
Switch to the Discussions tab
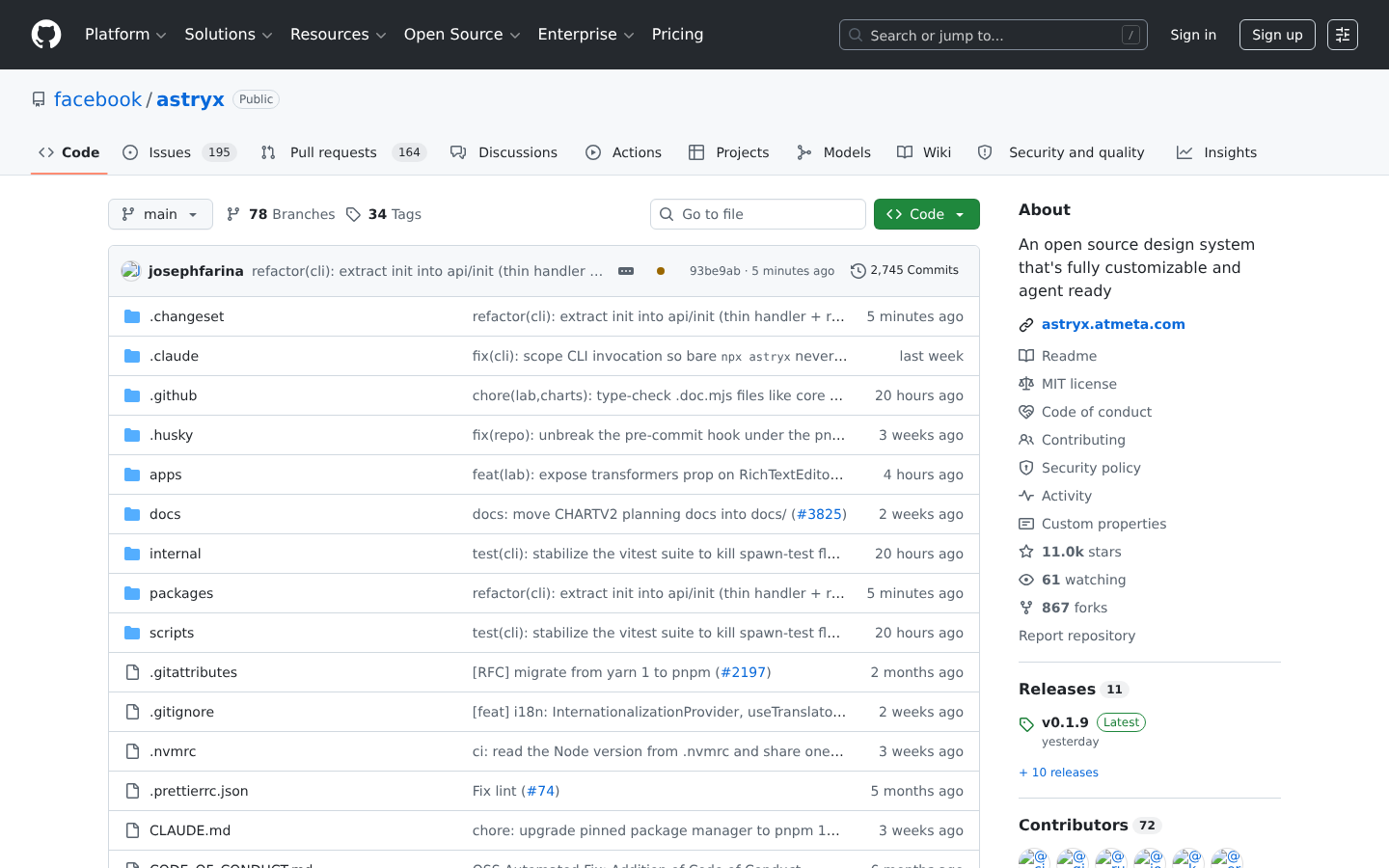click(x=504, y=152)
